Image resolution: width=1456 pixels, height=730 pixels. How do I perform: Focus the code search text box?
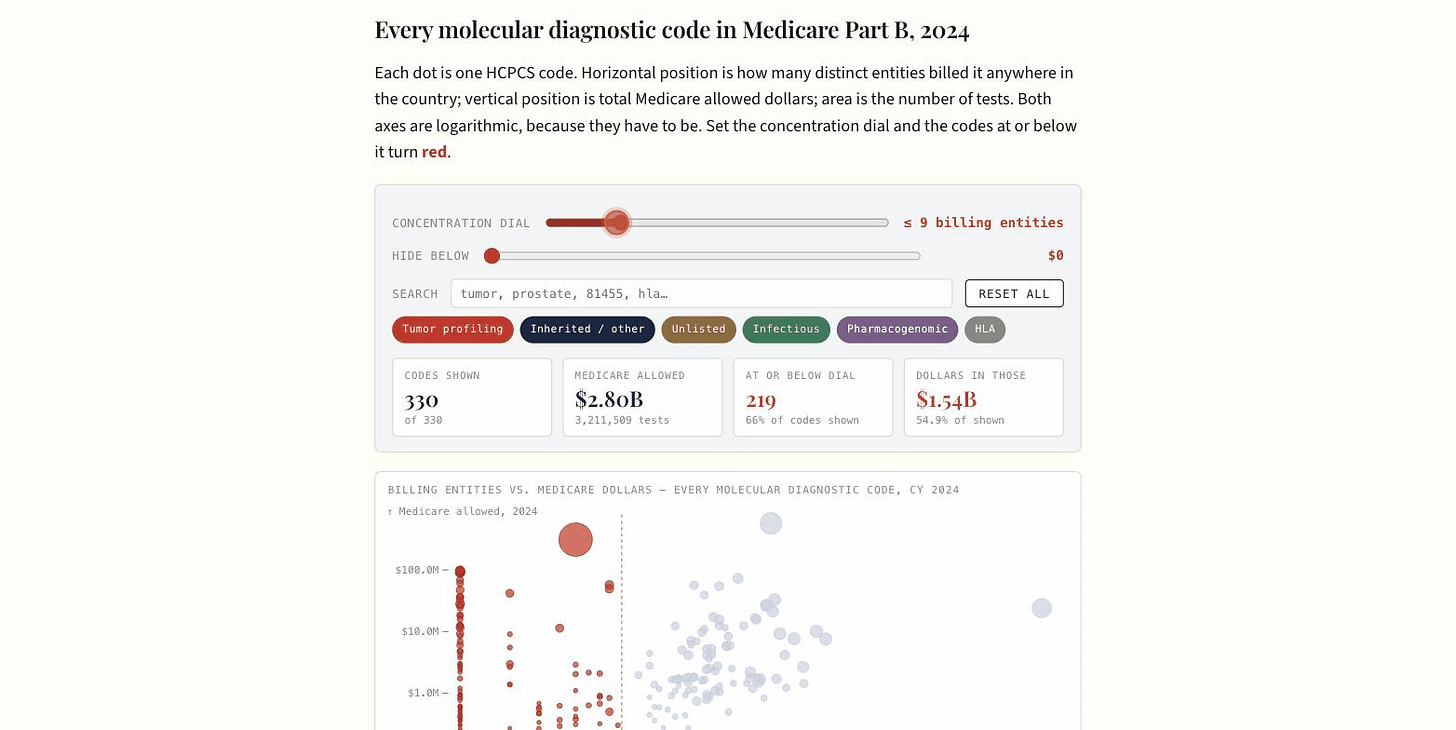pos(701,294)
